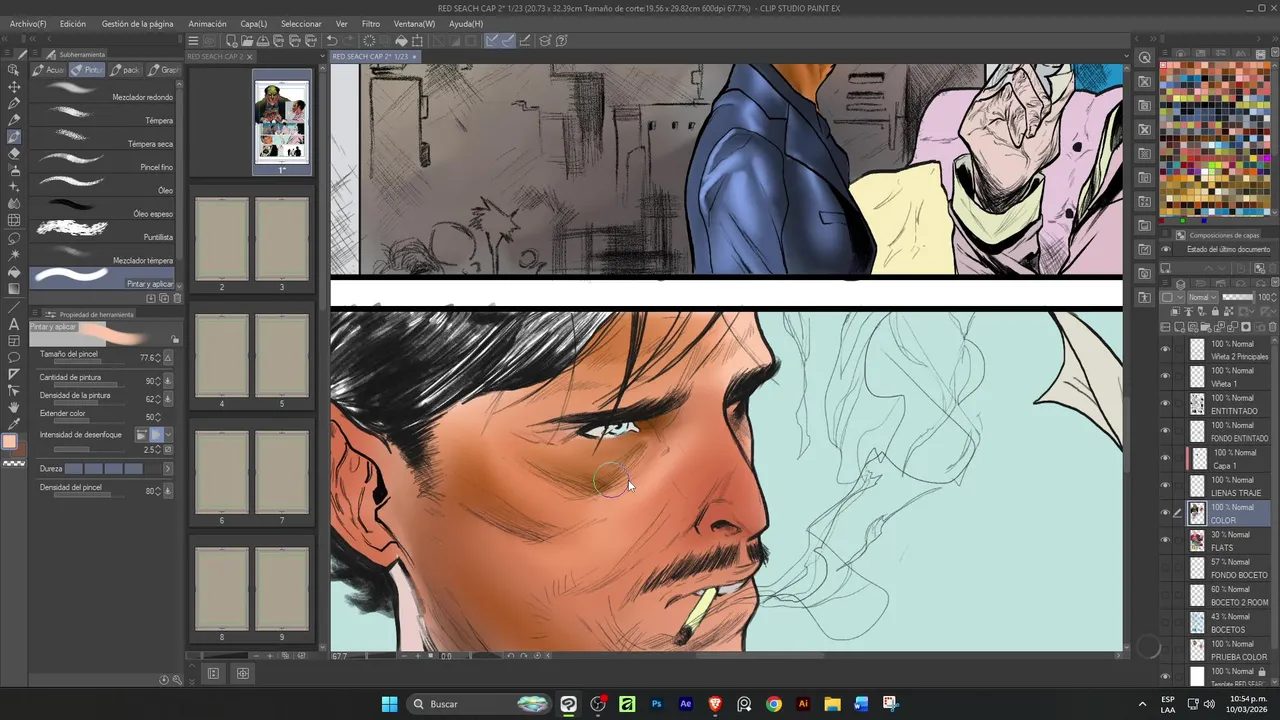Image resolution: width=1280 pixels, height=720 pixels.
Task: Hide the LIENAS TRAJE layer
Action: [x=1165, y=485]
